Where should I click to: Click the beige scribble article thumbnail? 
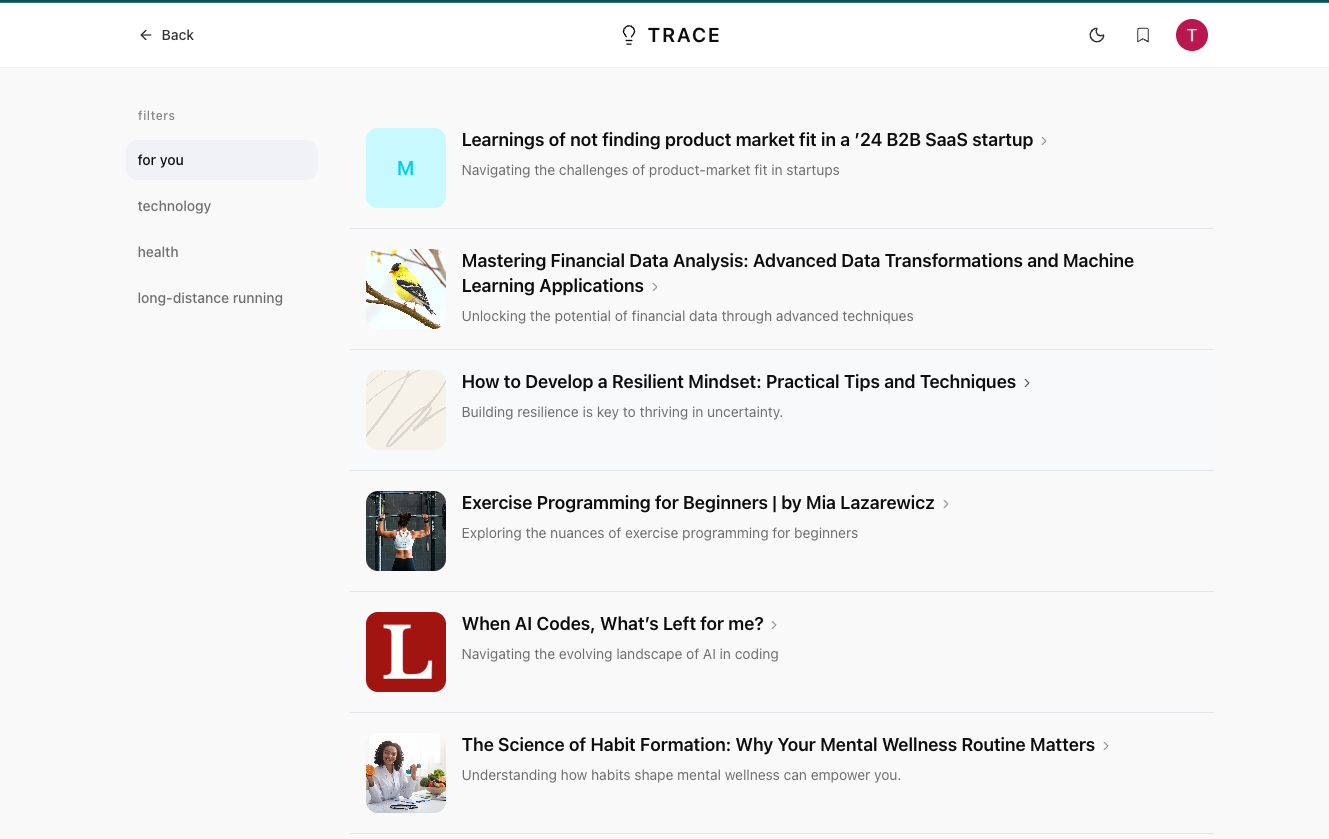coord(406,410)
